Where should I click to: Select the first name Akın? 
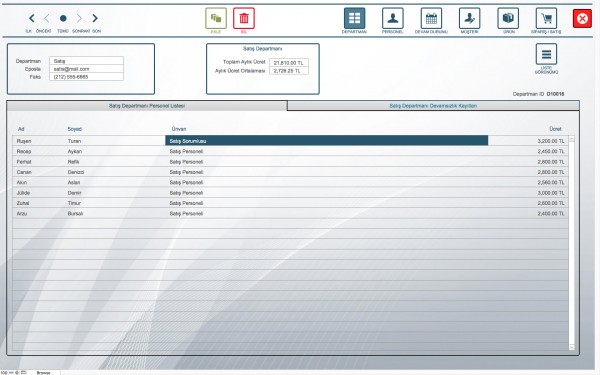[22, 183]
